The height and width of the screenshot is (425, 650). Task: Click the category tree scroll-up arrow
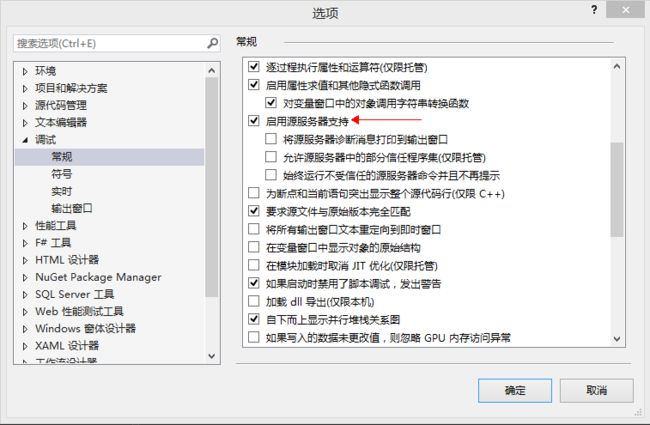[x=212, y=70]
